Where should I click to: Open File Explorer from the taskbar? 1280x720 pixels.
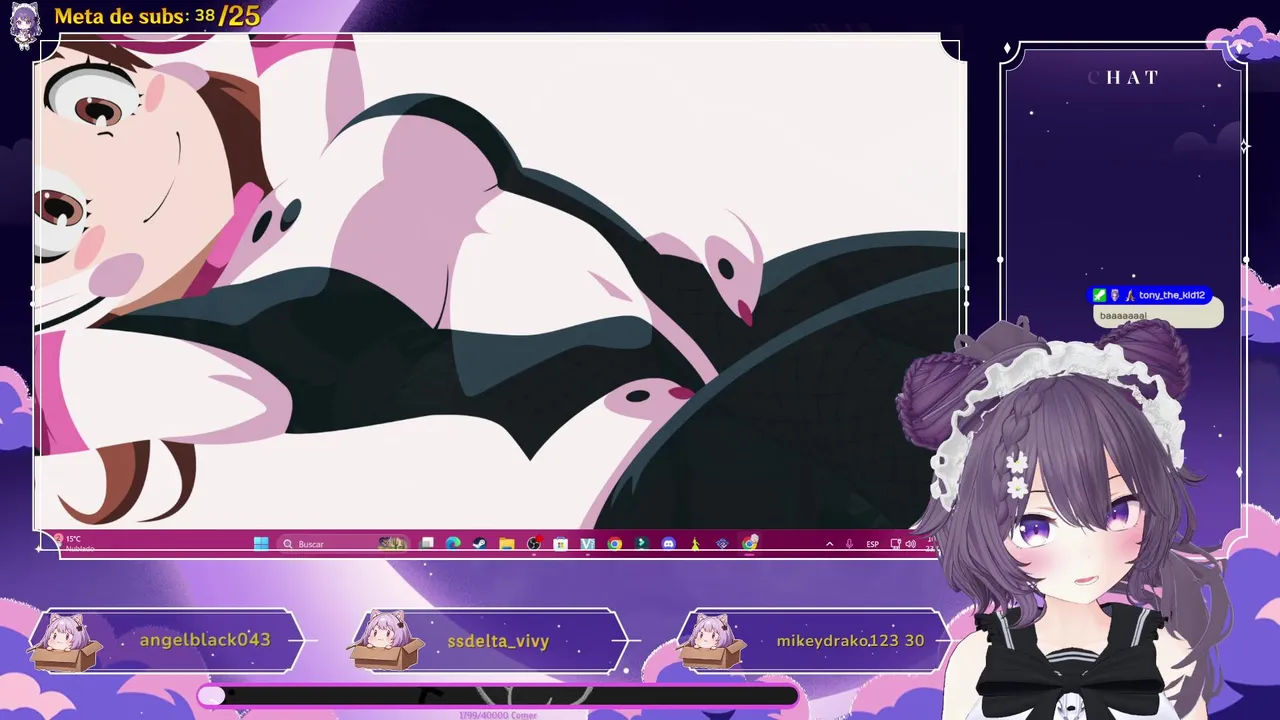[x=507, y=543]
